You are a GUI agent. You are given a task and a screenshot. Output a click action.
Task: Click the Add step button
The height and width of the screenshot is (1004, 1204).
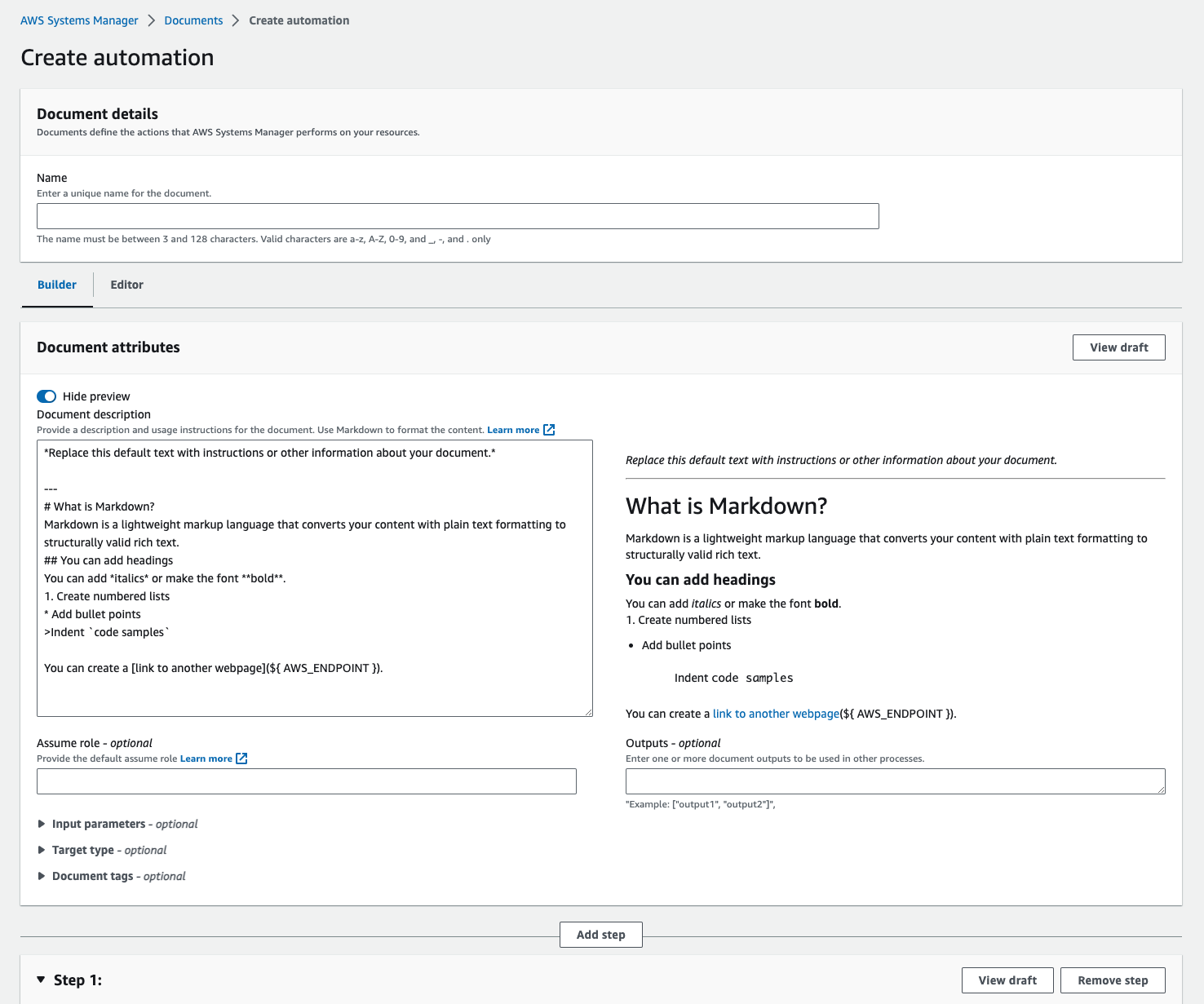(601, 935)
